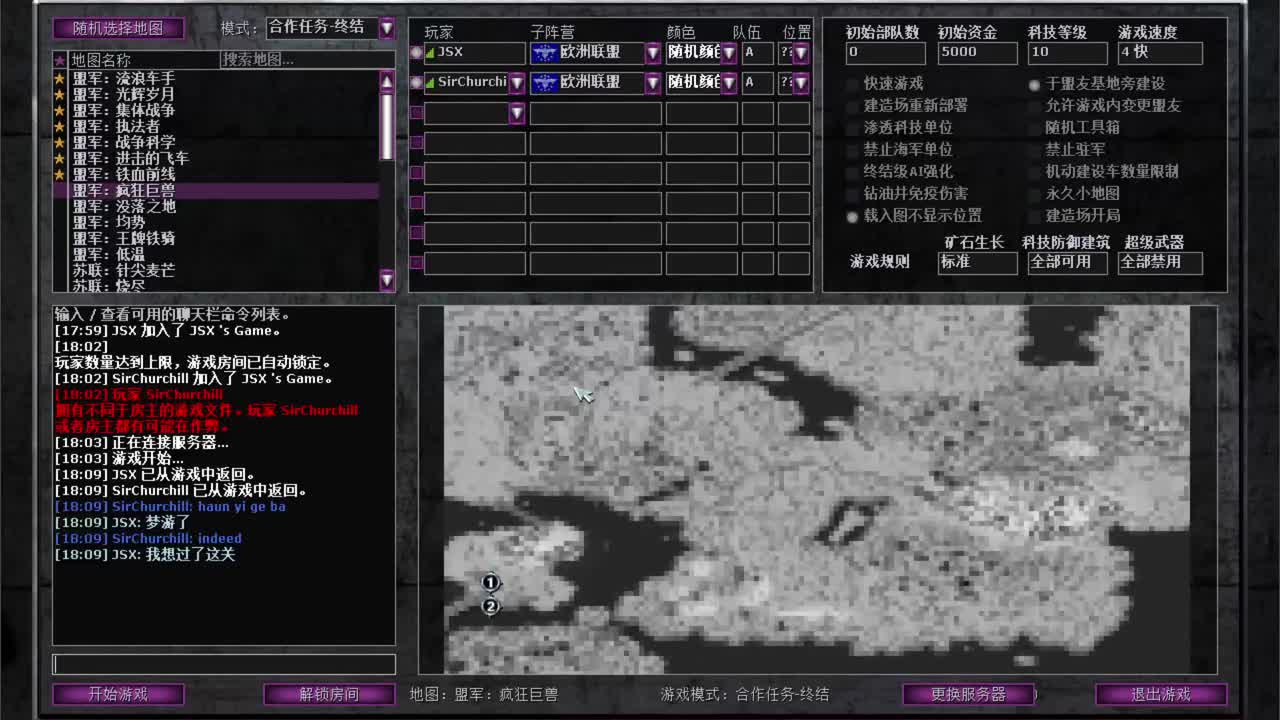1280x720 pixels.
Task: Open position dropdown in JSX row
Action: 801,52
